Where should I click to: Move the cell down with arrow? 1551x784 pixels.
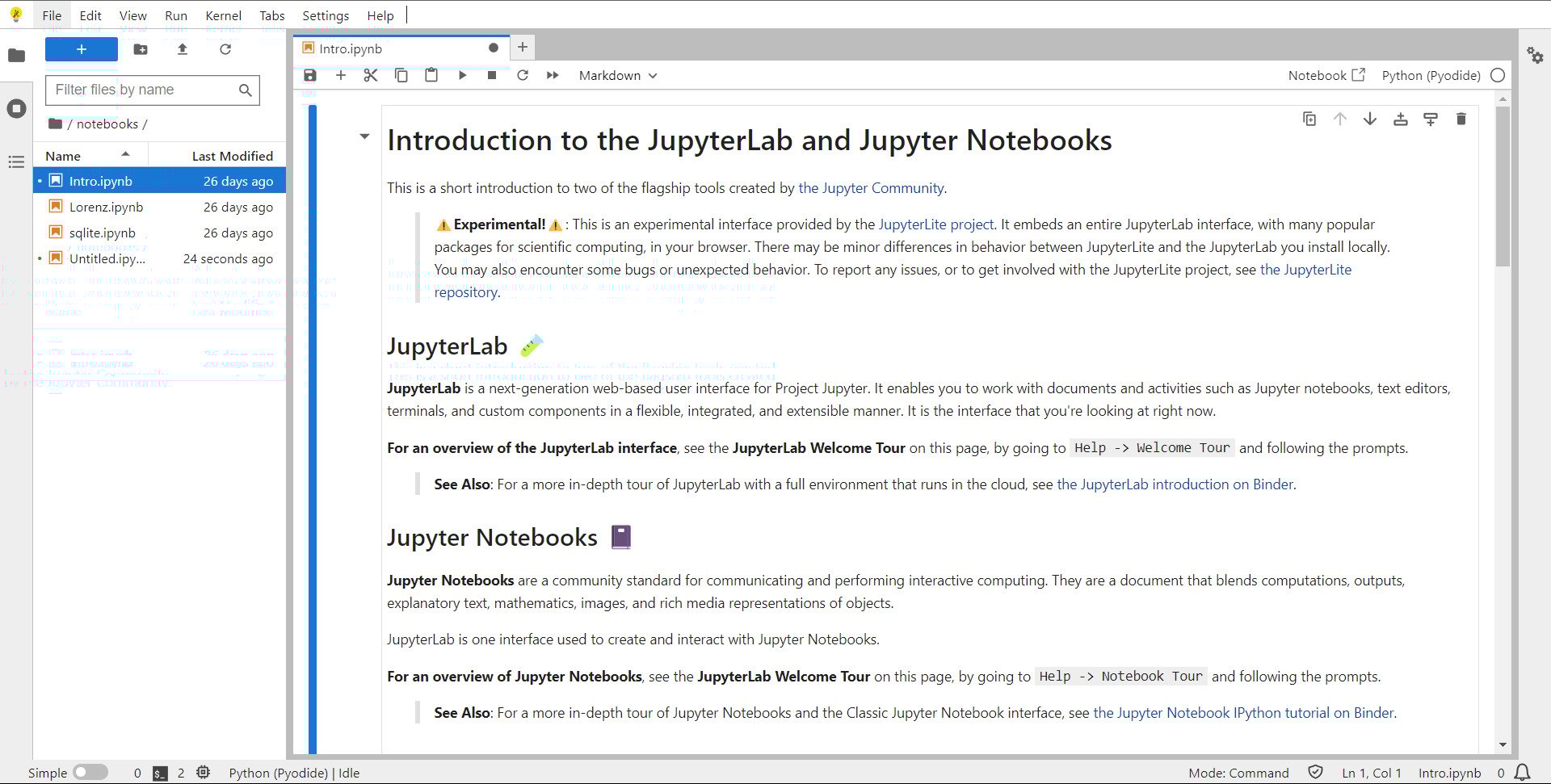[1370, 119]
